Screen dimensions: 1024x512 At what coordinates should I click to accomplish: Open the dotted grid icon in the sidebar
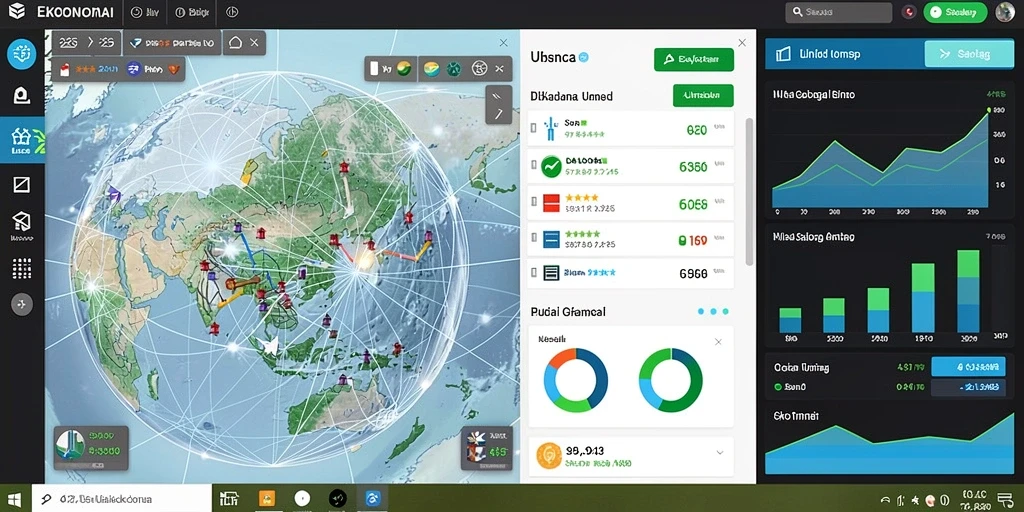pyautogui.click(x=22, y=268)
